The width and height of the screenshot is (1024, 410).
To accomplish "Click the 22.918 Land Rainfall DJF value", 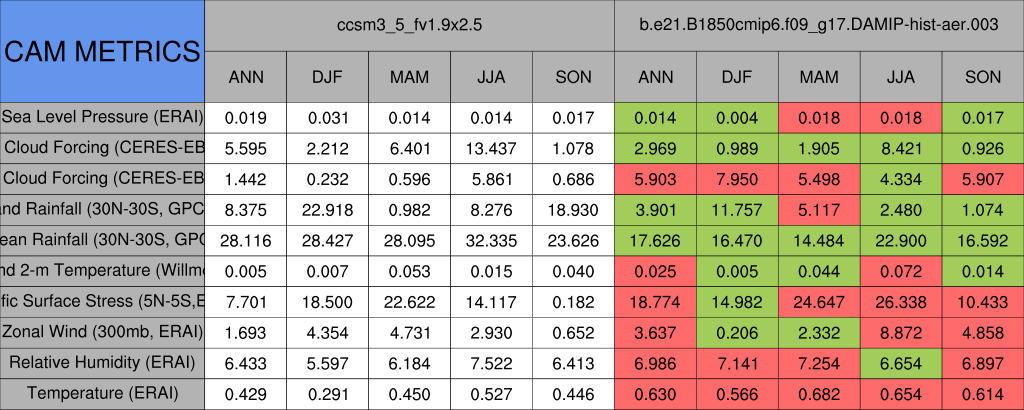I will 328,209.
